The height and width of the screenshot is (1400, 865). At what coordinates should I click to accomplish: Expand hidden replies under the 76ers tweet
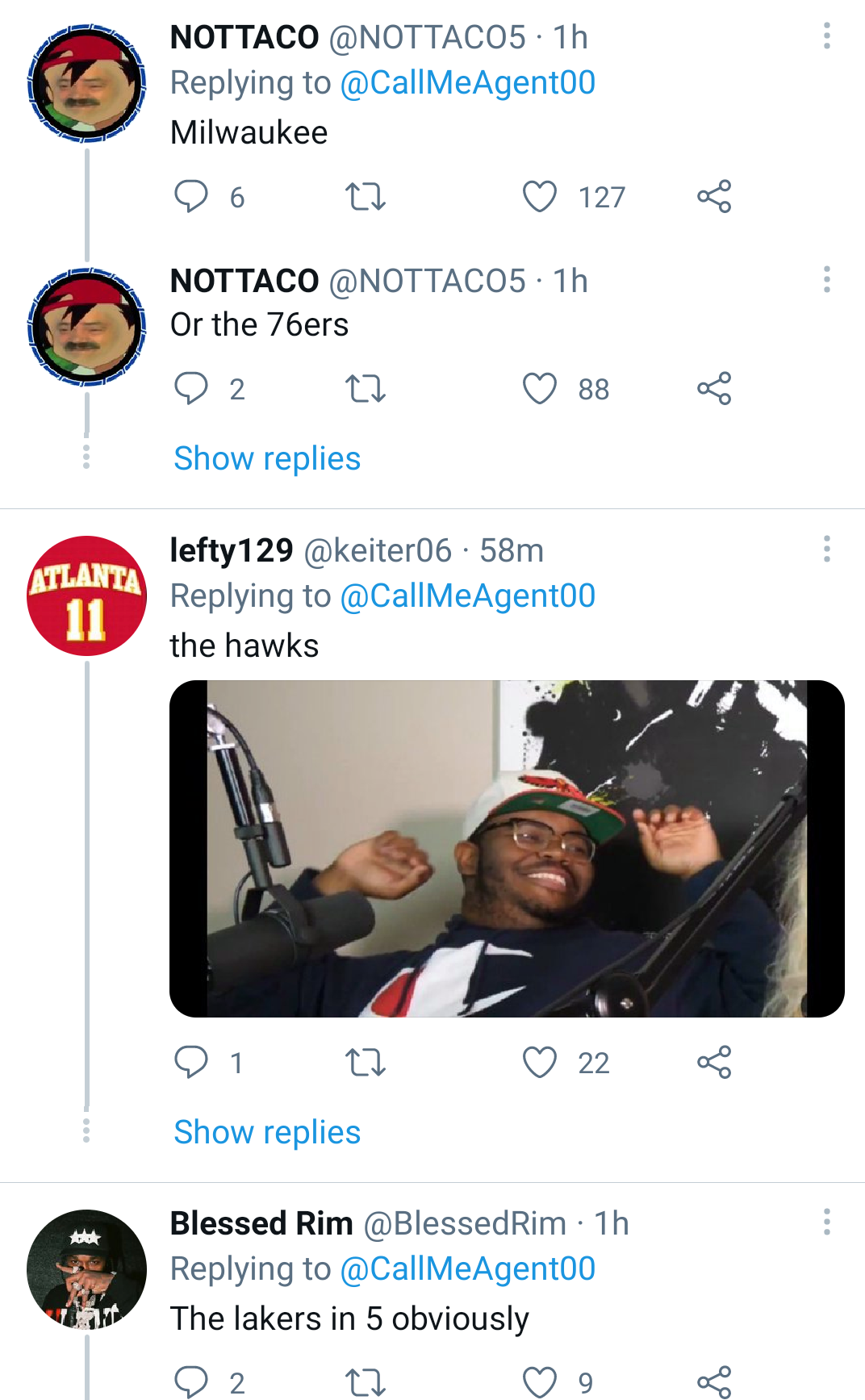[x=268, y=458]
